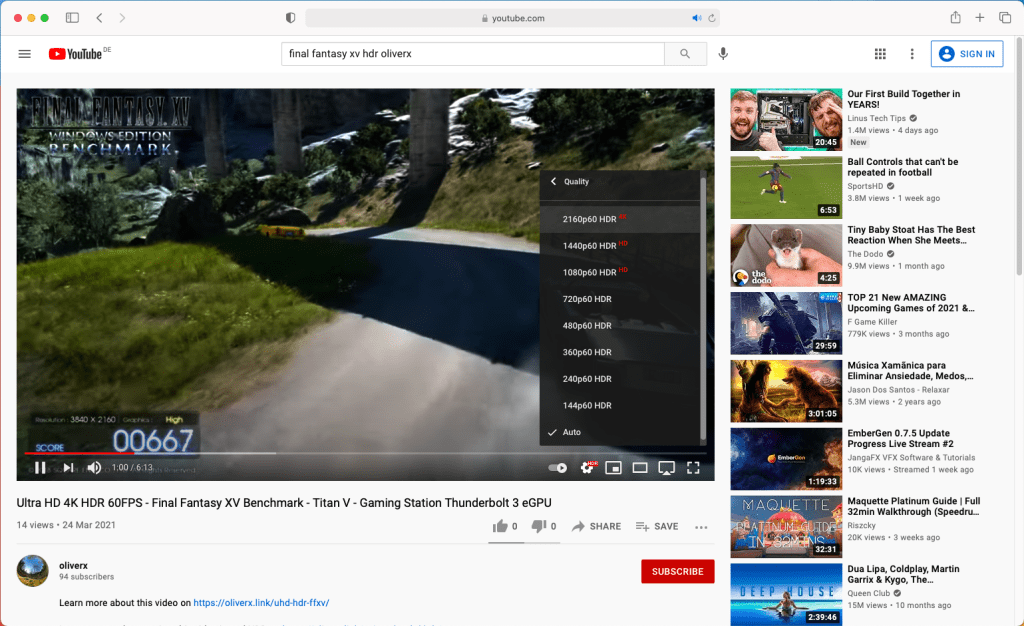Open the YouTube hamburger guide menu

tap(25, 54)
